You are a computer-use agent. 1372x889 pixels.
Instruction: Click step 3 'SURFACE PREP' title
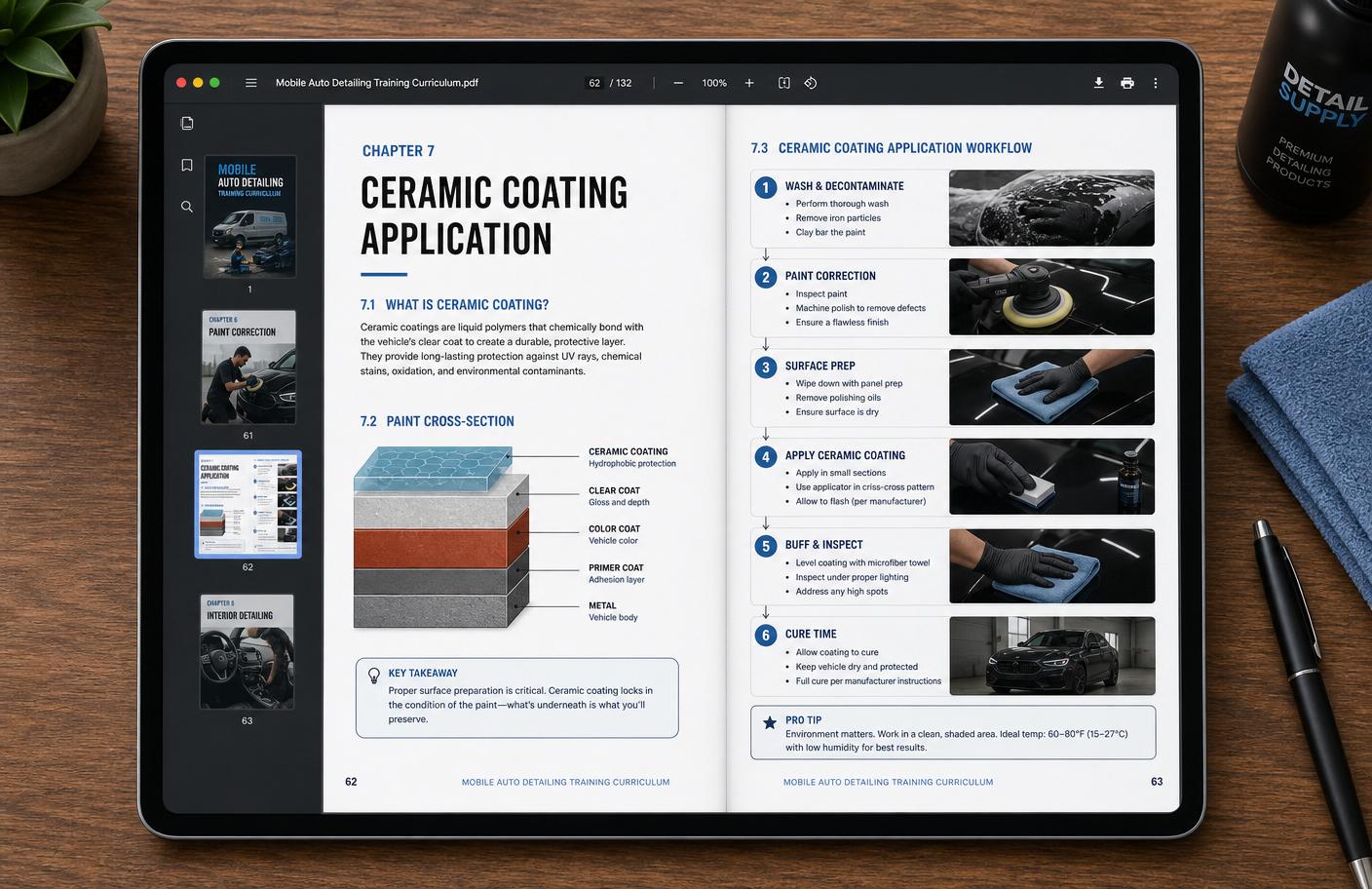click(x=820, y=367)
